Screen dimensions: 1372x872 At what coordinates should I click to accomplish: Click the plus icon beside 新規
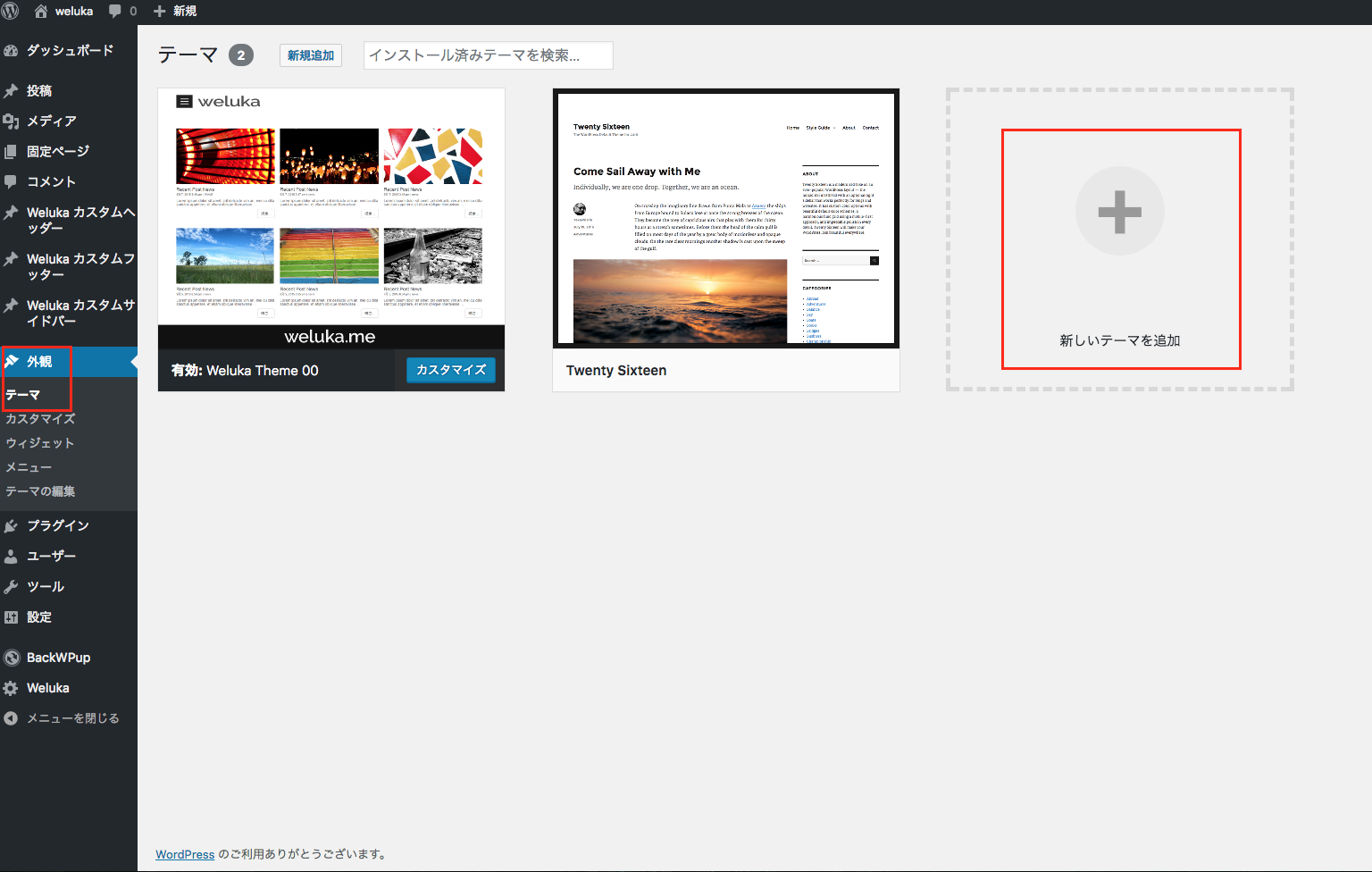click(x=159, y=11)
